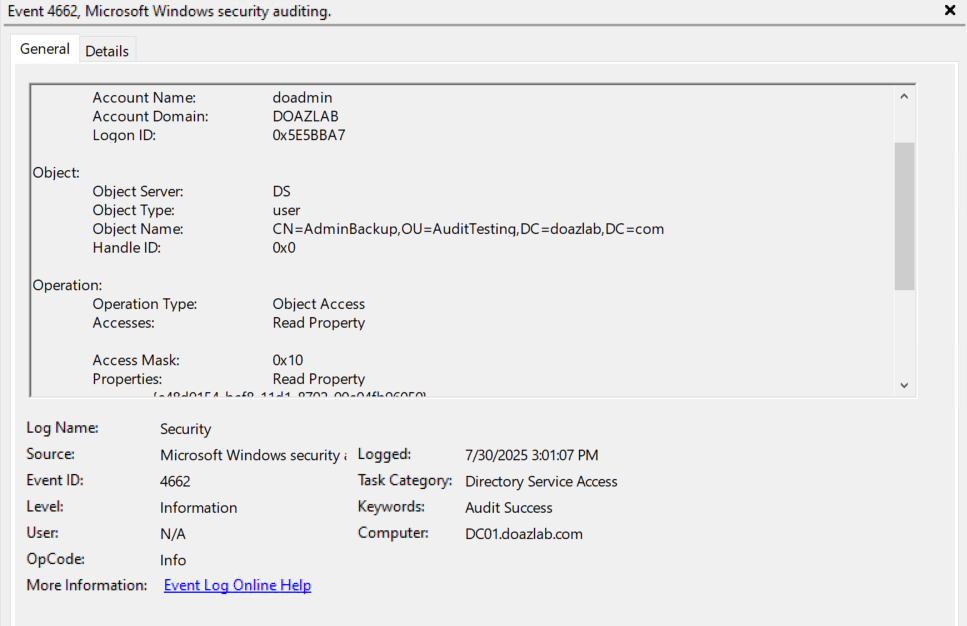Click the Directory Service Access task category
Screen dimensions: 967x626
541,482
